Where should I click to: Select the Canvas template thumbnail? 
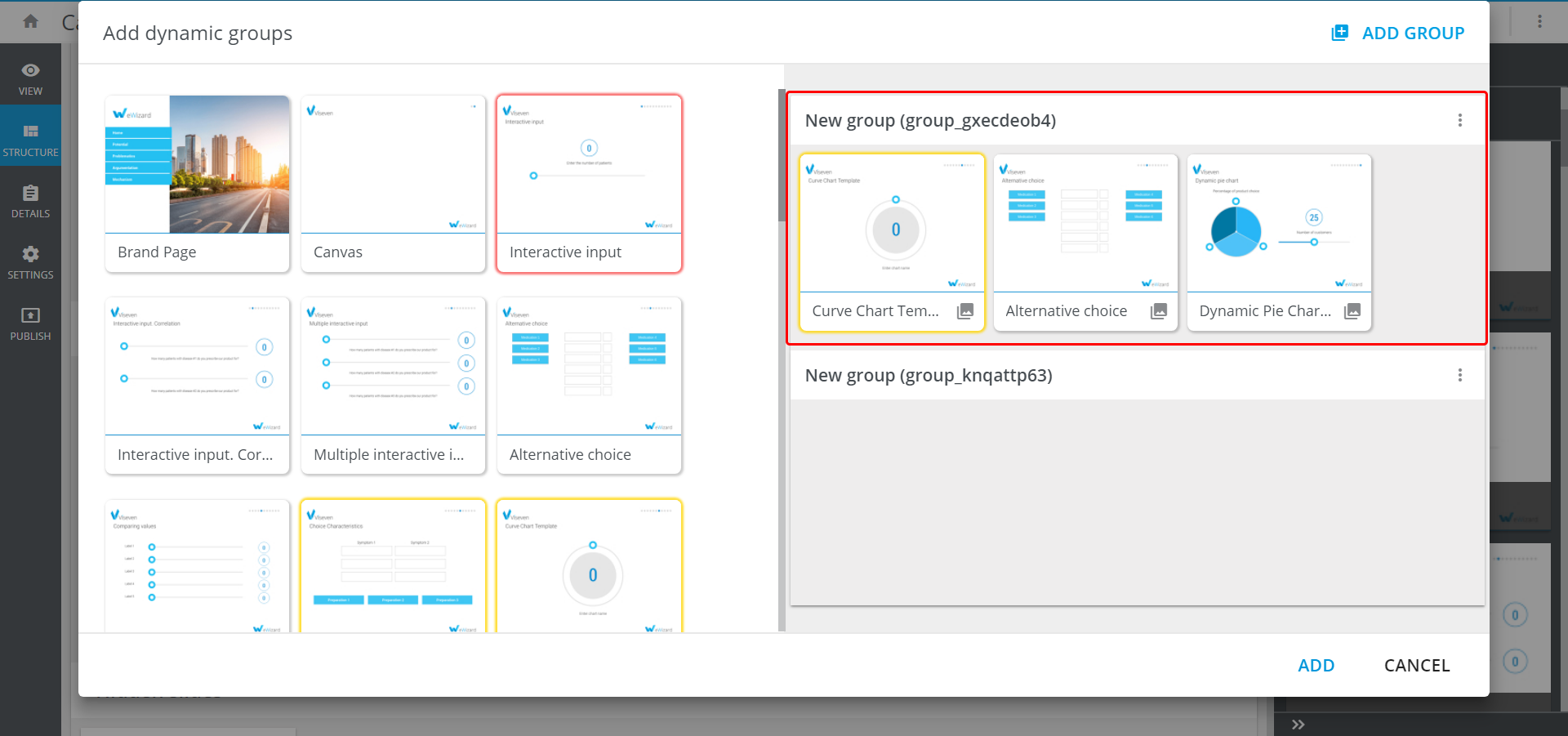(x=393, y=165)
